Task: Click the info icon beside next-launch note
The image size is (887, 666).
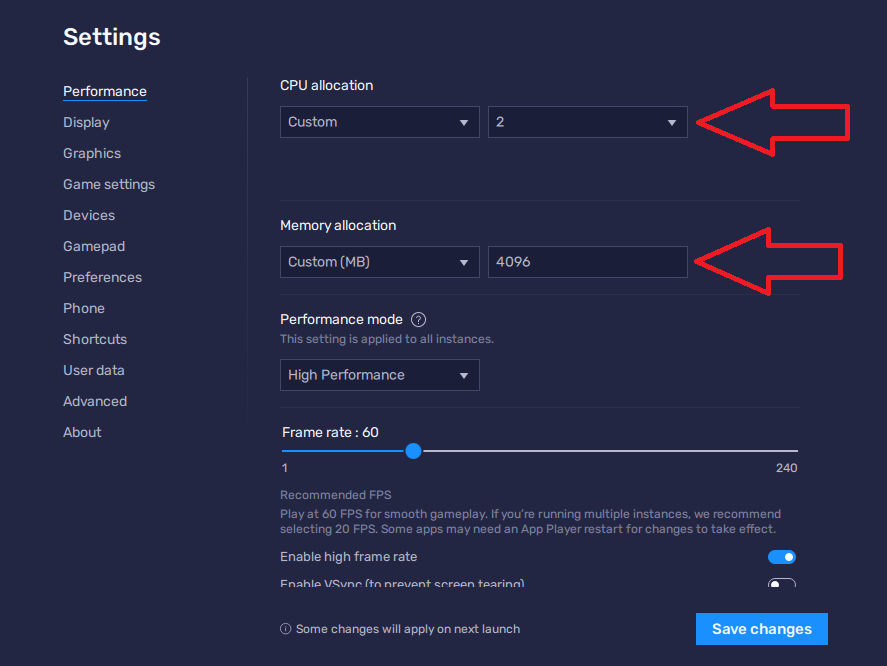Action: 286,629
